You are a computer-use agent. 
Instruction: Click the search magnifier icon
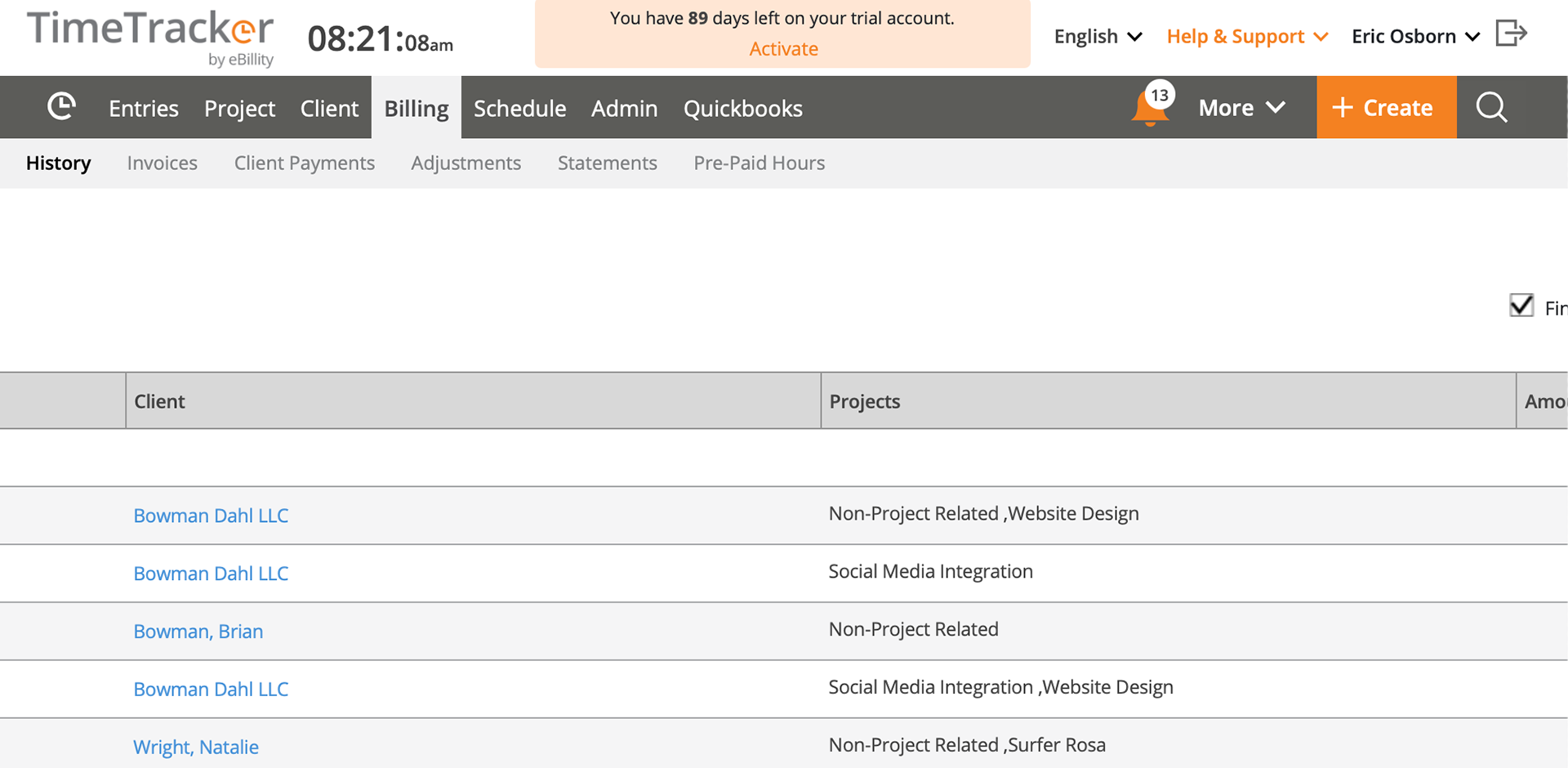(1491, 107)
